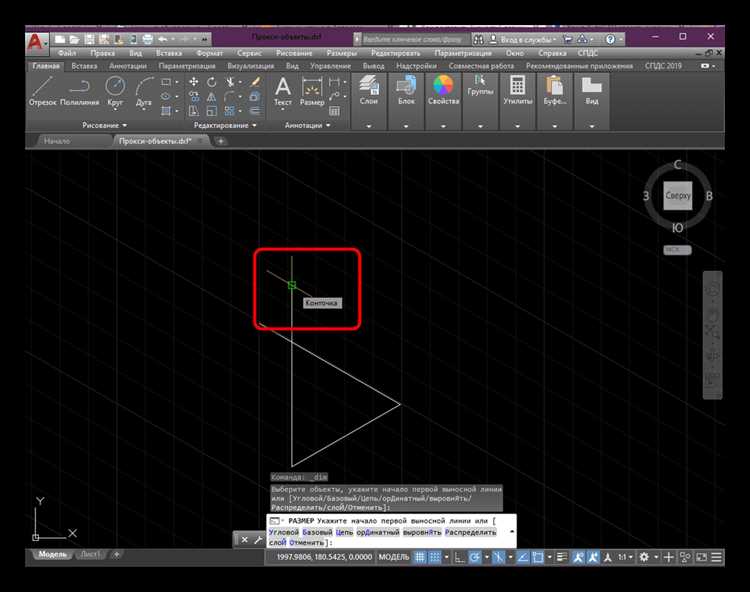Open the Формат menu

click(x=210, y=53)
